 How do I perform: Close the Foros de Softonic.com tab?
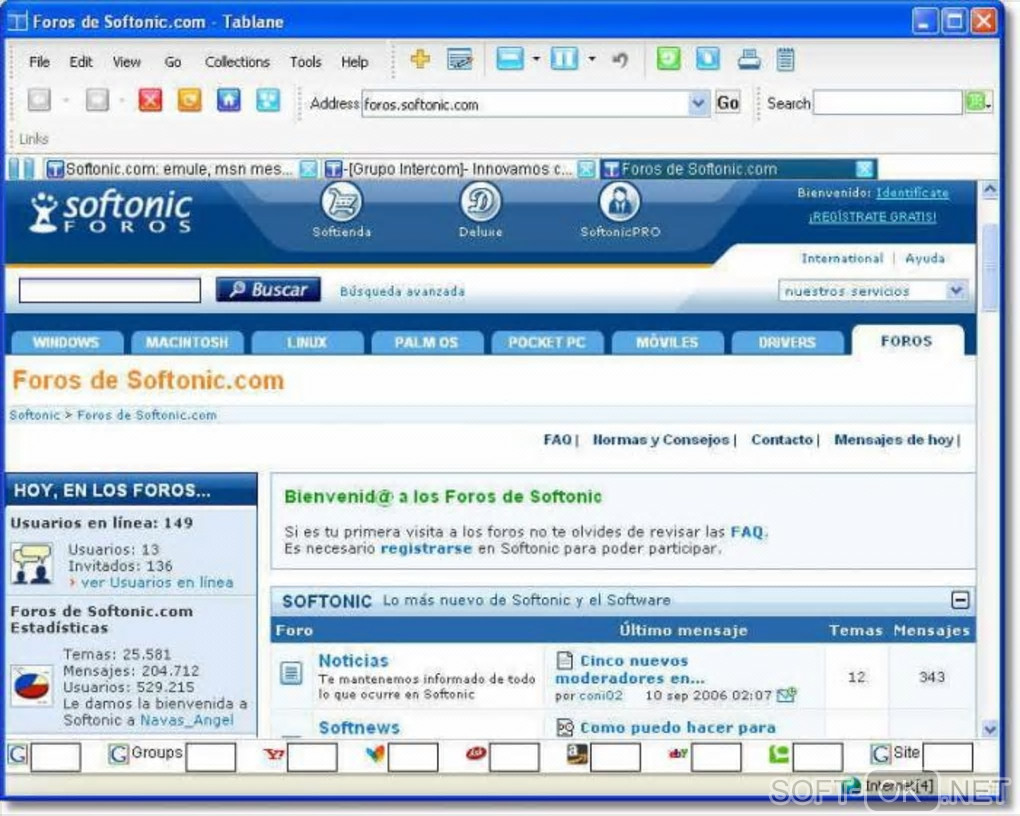(865, 169)
